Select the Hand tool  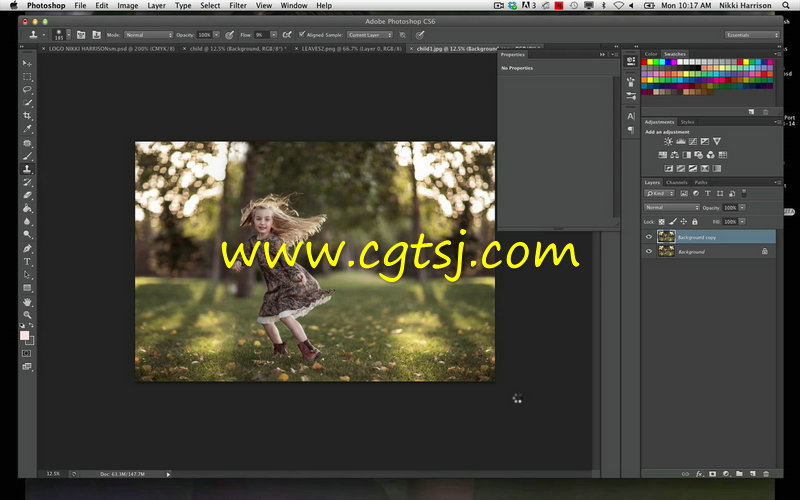pos(27,302)
